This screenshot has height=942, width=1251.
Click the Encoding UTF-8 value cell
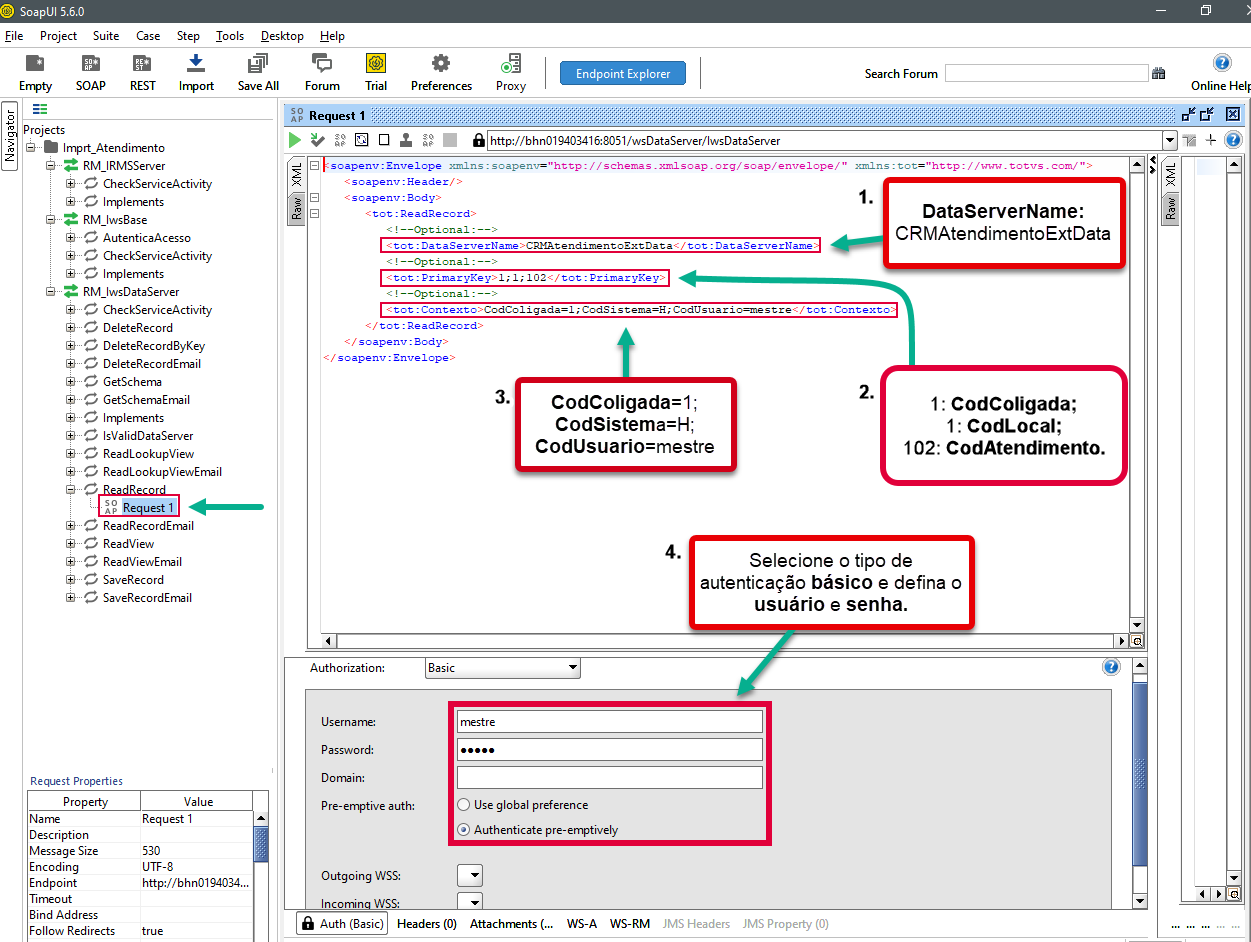tap(197, 867)
